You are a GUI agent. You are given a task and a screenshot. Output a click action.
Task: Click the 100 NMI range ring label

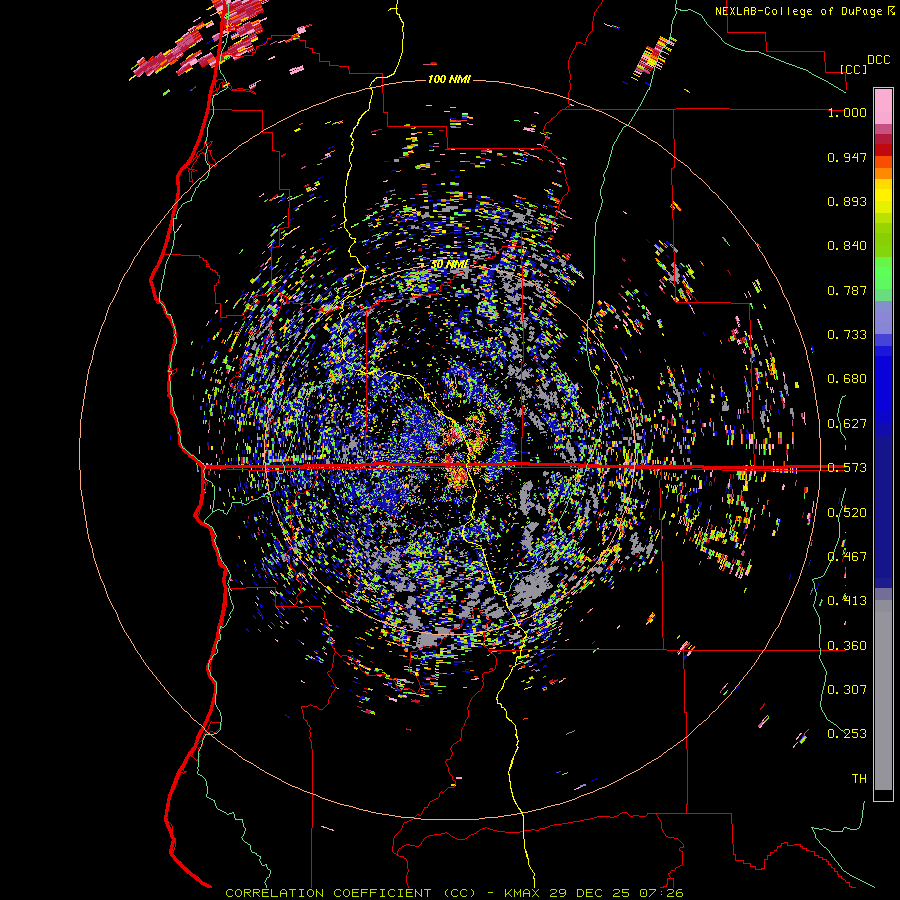449,79
